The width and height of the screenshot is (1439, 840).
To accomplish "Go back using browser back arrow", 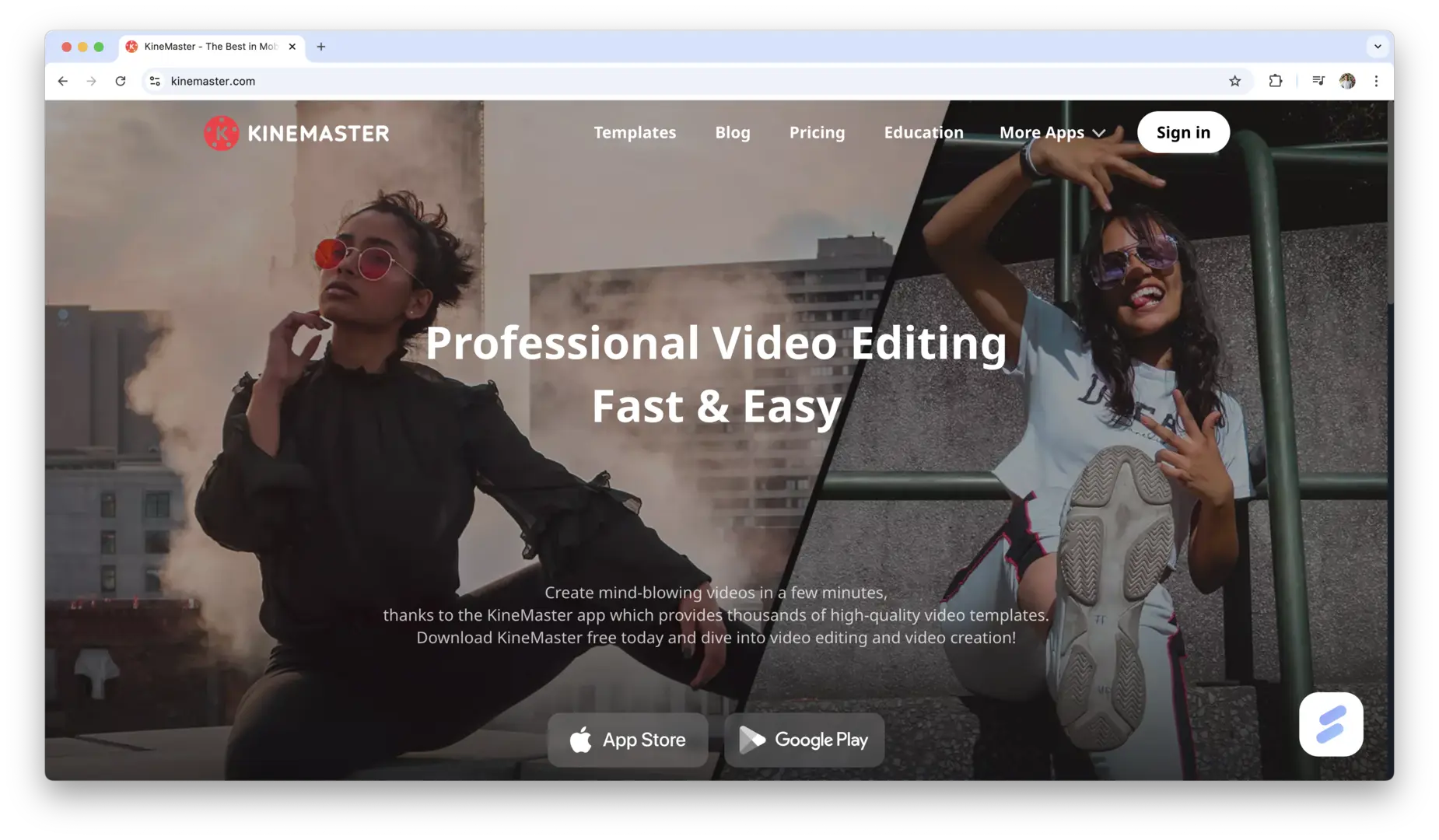I will point(63,81).
